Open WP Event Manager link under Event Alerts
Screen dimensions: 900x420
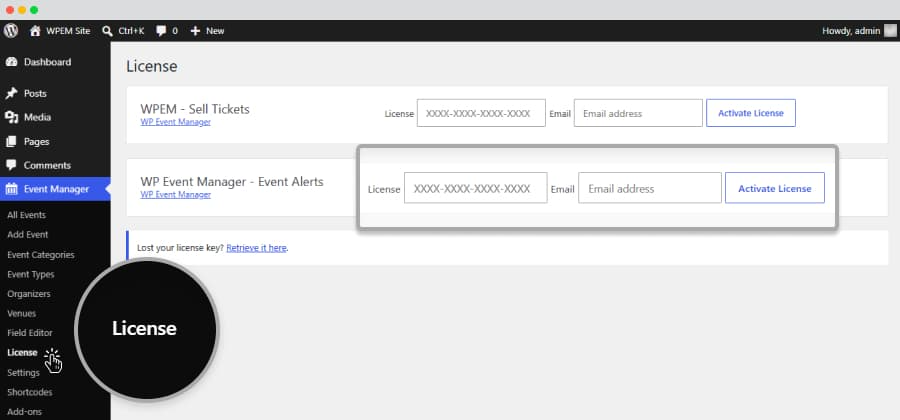point(176,195)
